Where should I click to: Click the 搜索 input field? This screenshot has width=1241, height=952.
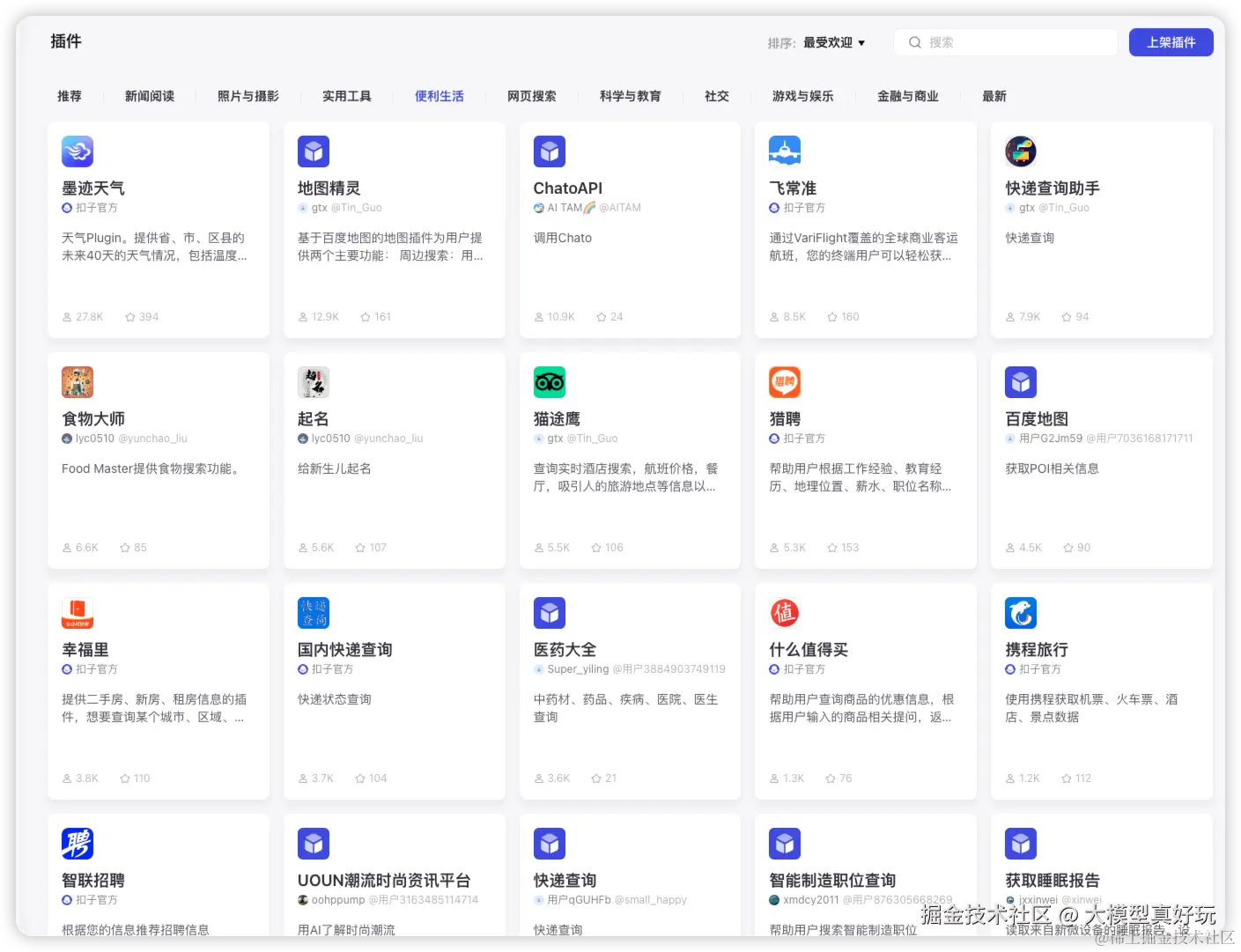click(x=1006, y=42)
